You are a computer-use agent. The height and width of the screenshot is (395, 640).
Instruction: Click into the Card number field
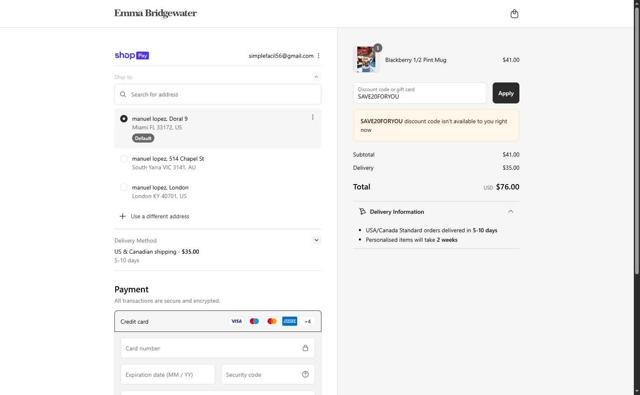pos(218,348)
